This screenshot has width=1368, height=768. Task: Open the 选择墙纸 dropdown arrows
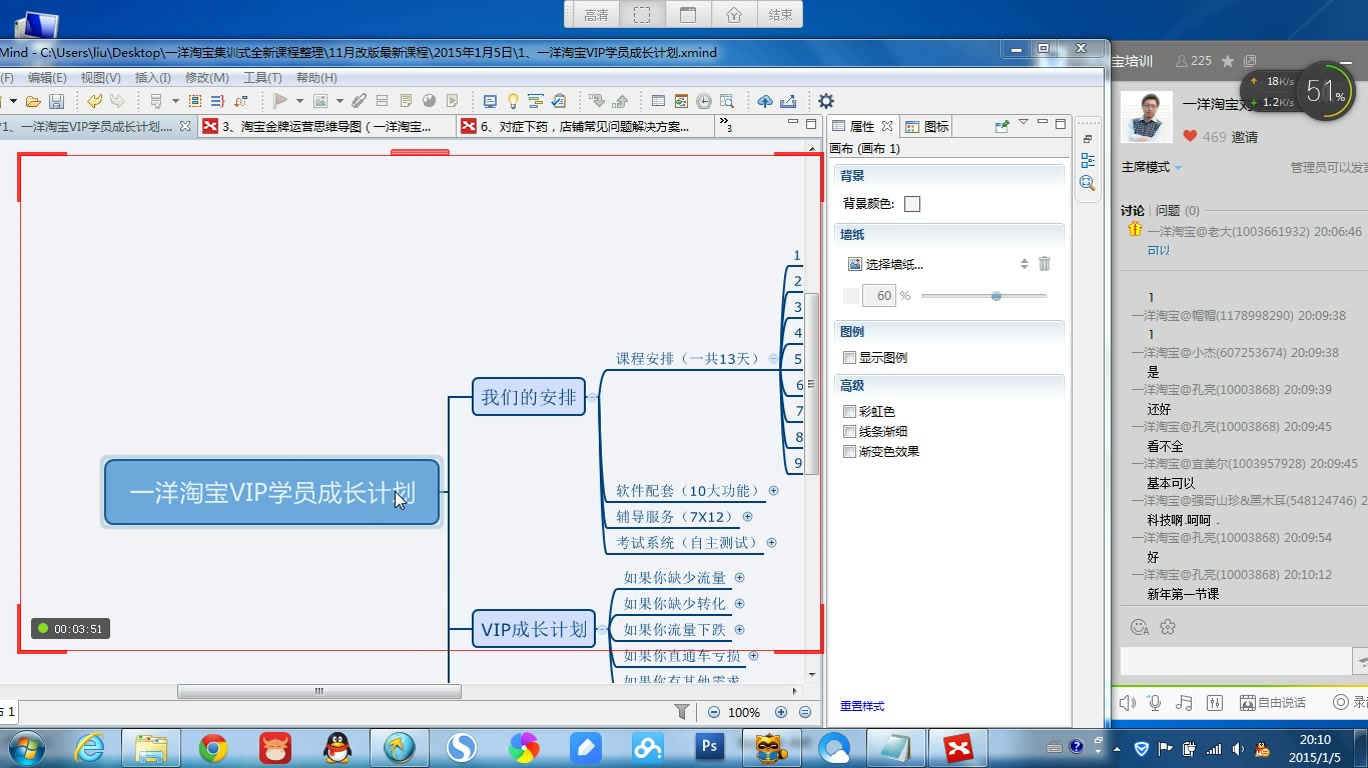pos(1024,264)
